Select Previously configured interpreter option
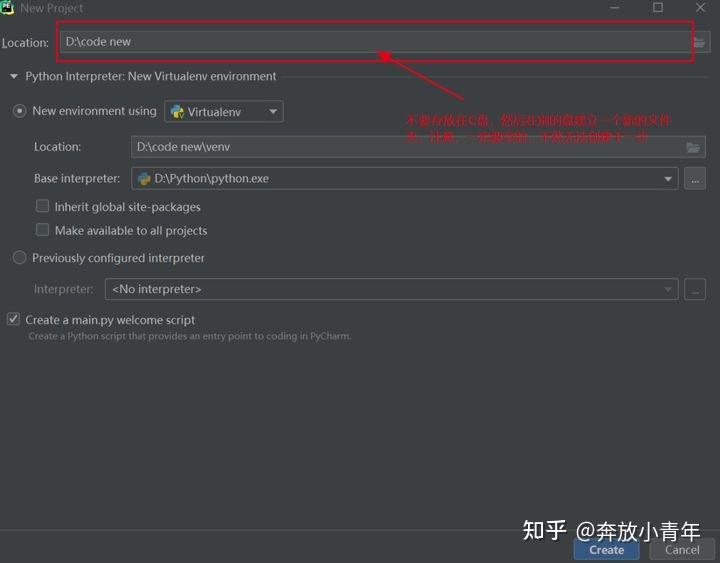This screenshot has width=720, height=563. pyautogui.click(x=19, y=258)
